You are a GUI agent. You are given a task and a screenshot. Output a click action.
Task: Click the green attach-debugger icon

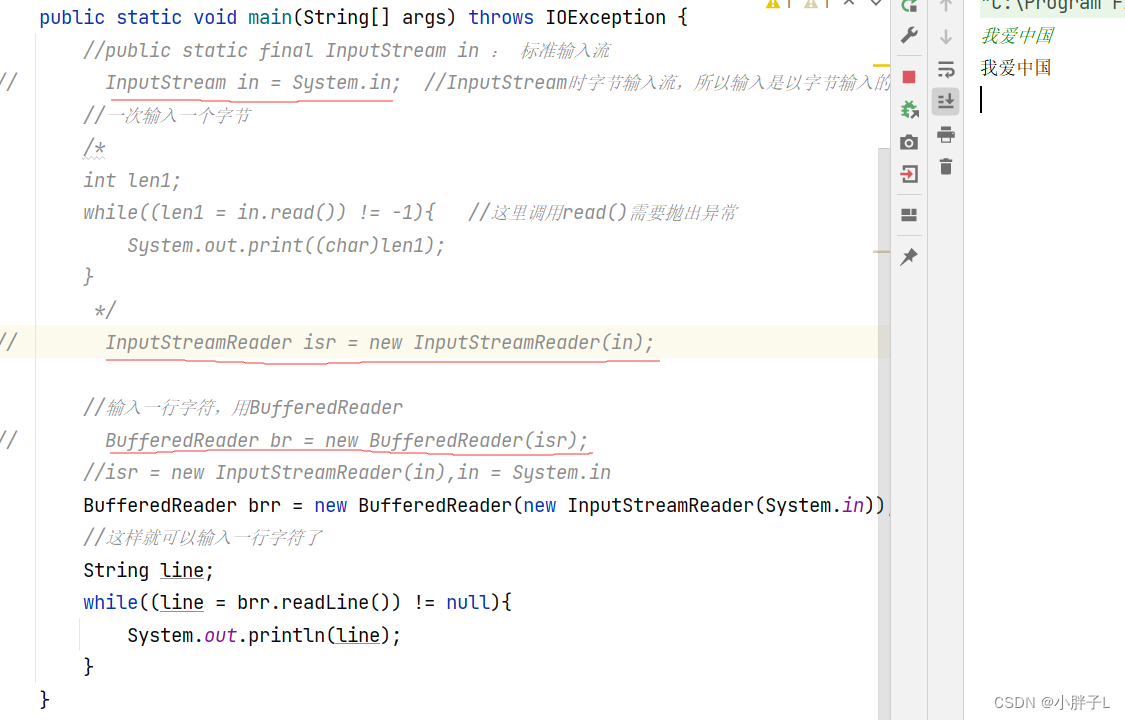(909, 109)
